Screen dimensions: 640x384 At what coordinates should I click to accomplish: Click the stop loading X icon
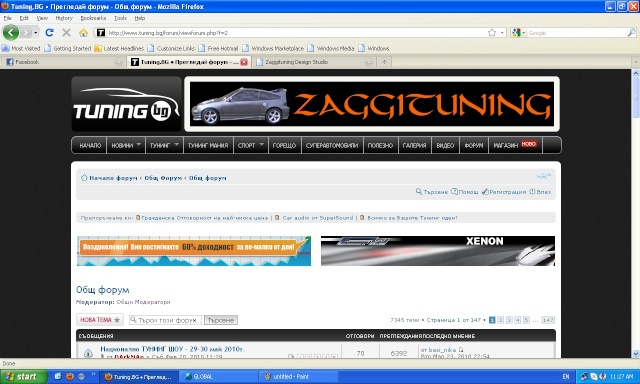point(66,33)
